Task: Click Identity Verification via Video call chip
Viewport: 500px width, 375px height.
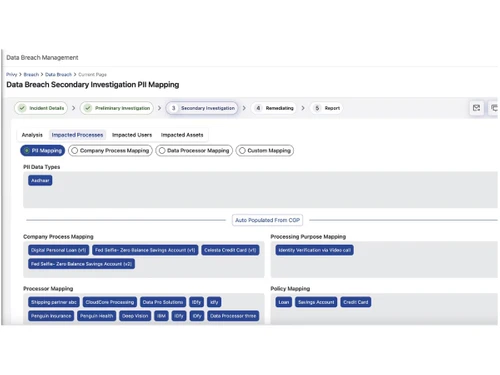Action: pyautogui.click(x=315, y=250)
